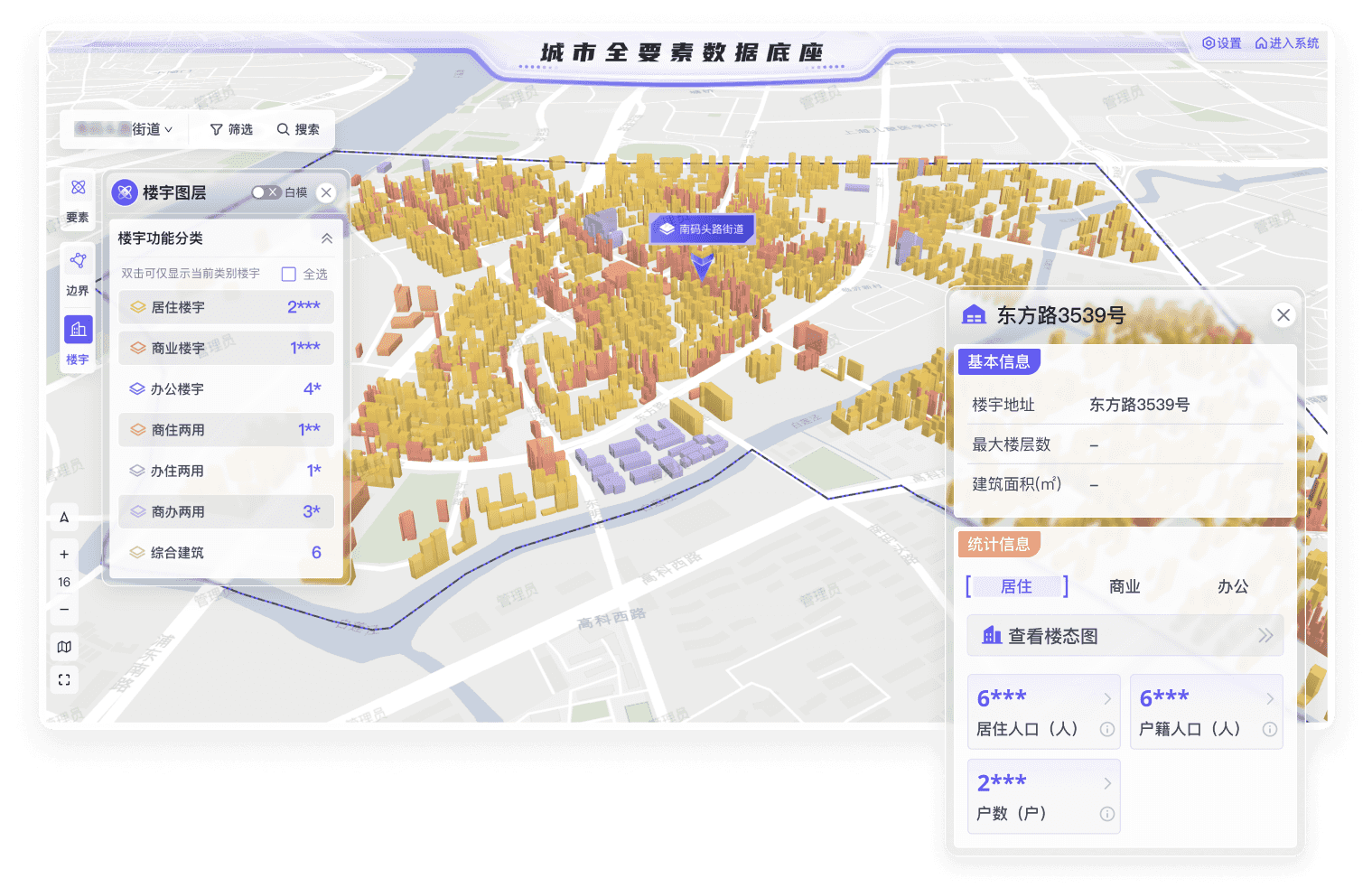Expand 查看楼态图 with the double arrow
1372x888 pixels.
click(x=1265, y=636)
